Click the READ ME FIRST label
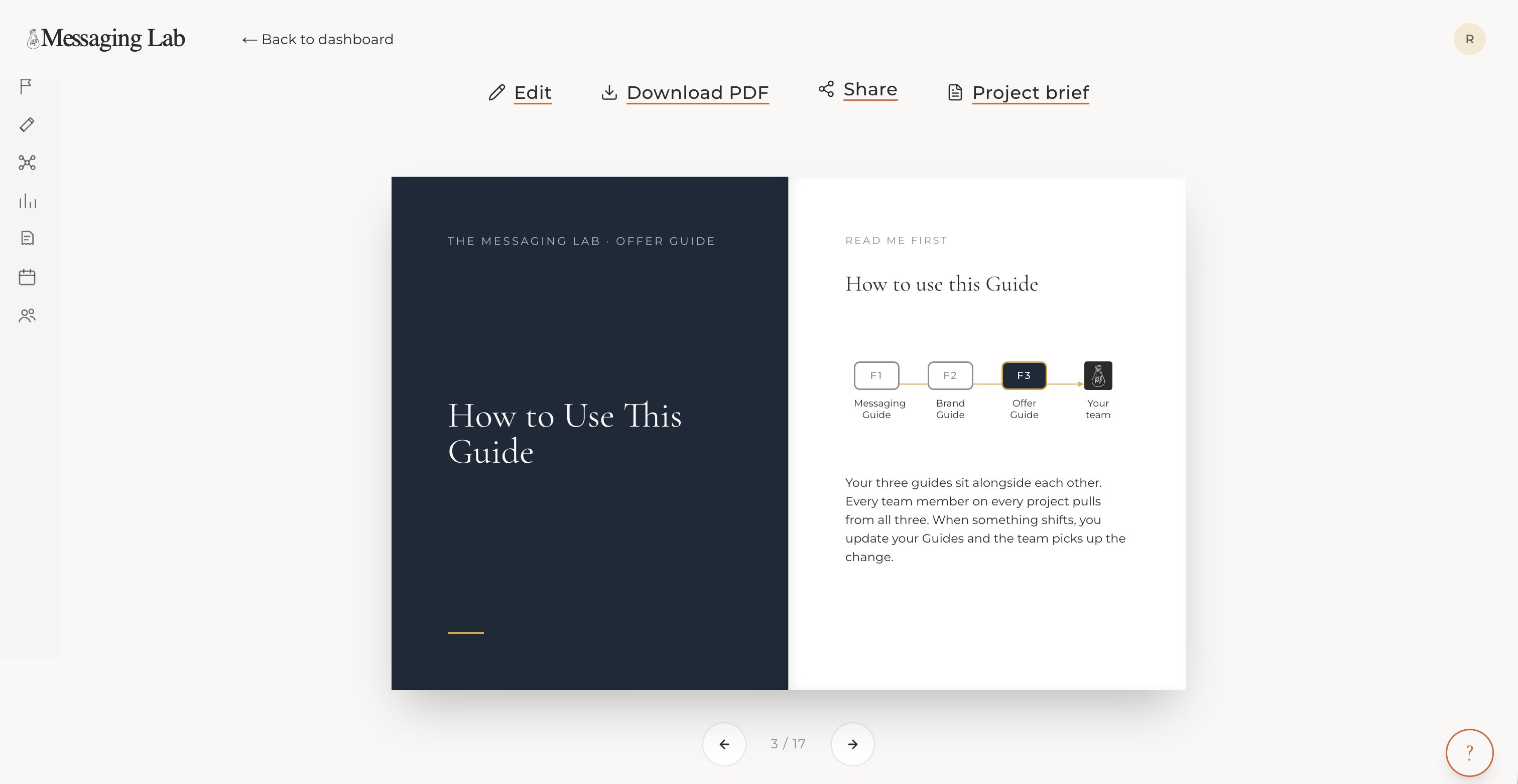 897,240
